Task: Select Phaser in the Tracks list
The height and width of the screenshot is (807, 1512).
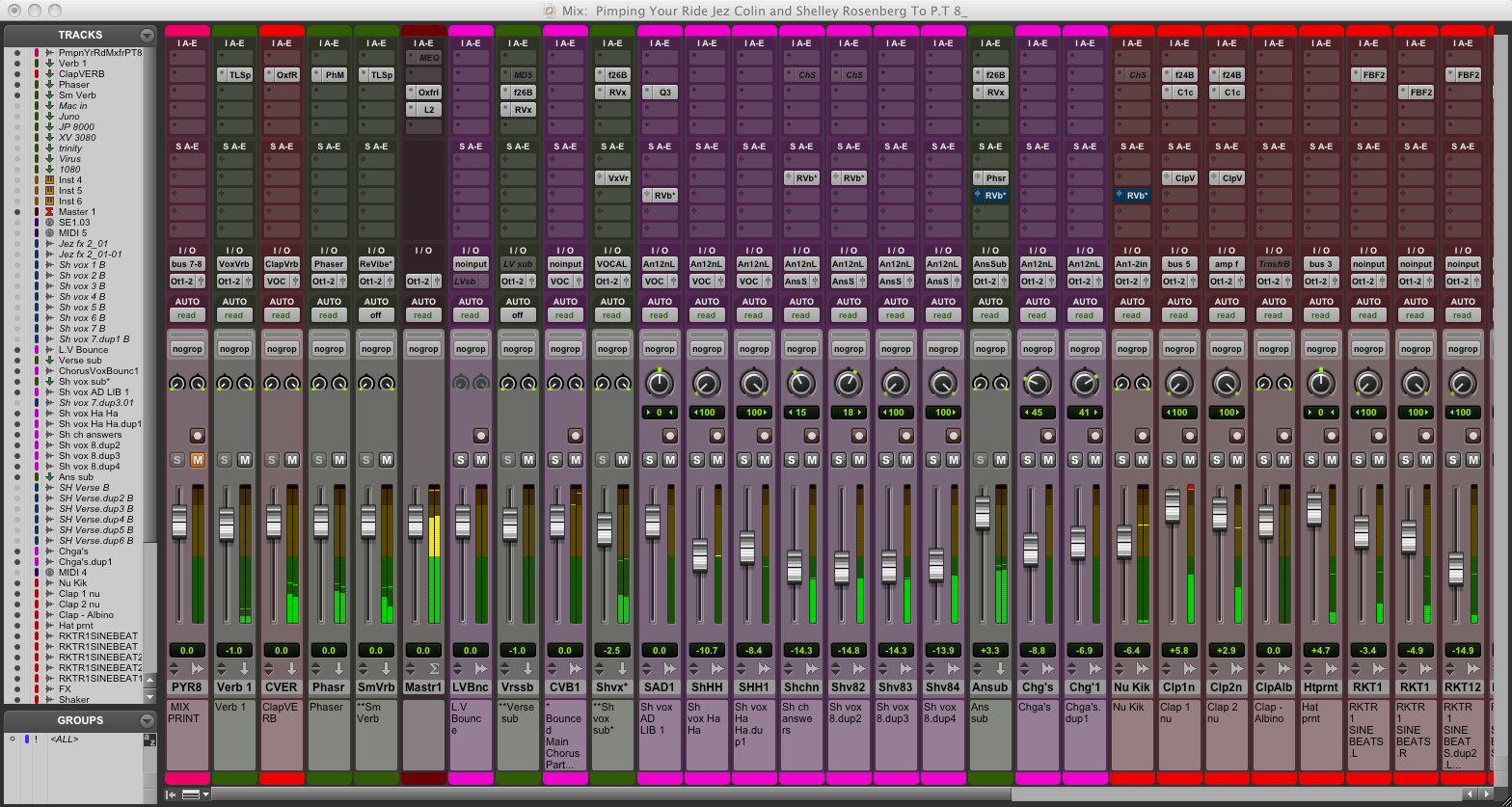Action: pyautogui.click(x=75, y=85)
